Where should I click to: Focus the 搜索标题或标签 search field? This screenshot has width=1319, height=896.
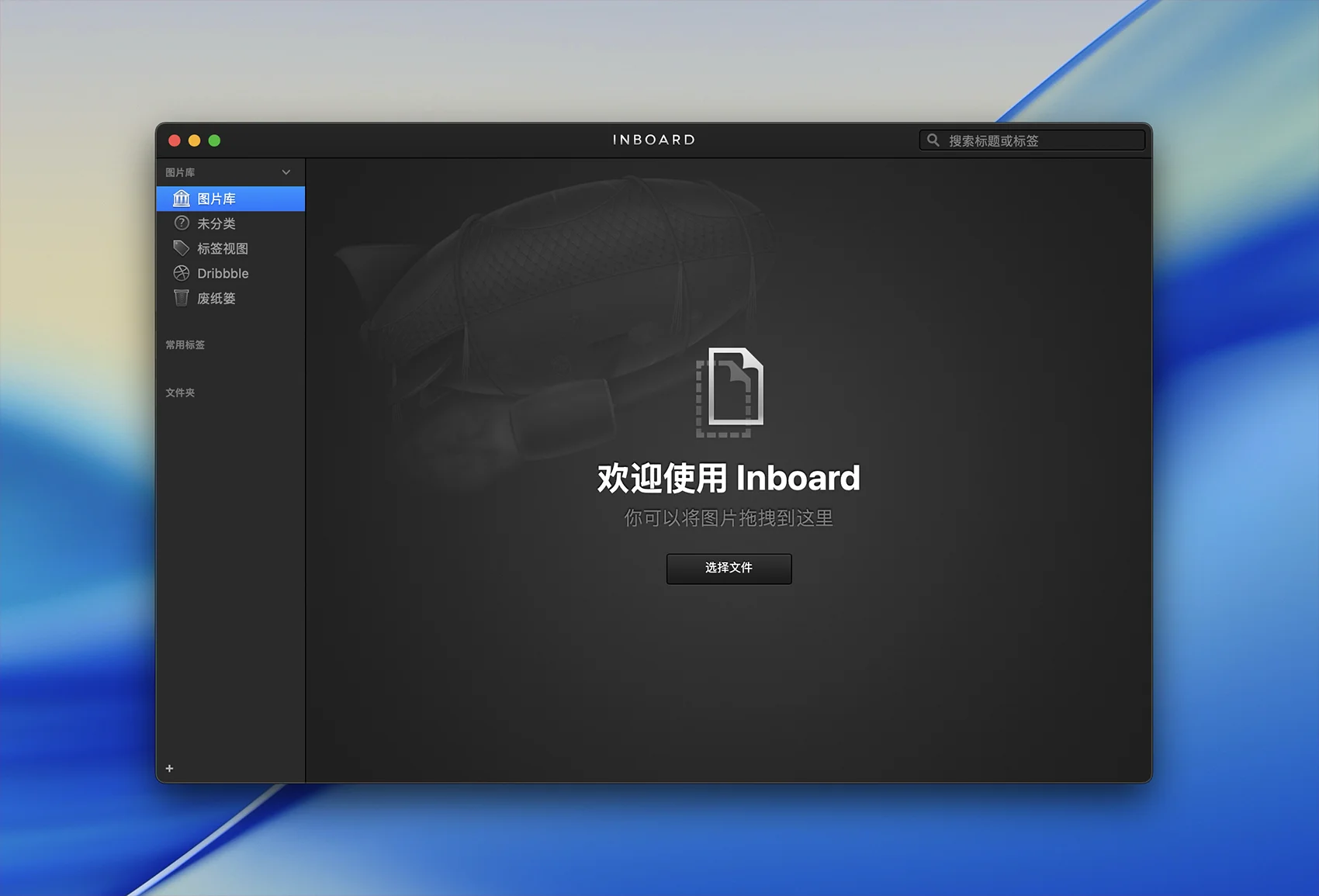1040,140
